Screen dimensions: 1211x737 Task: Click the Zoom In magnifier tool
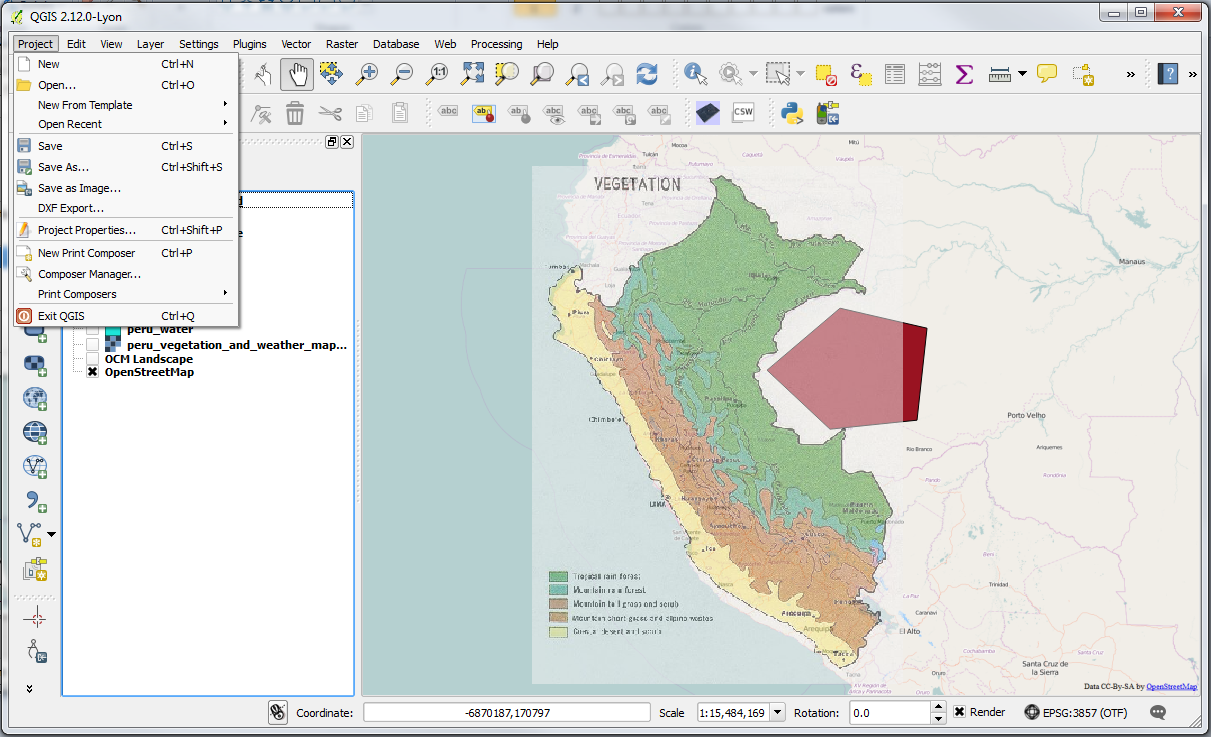tap(367, 74)
